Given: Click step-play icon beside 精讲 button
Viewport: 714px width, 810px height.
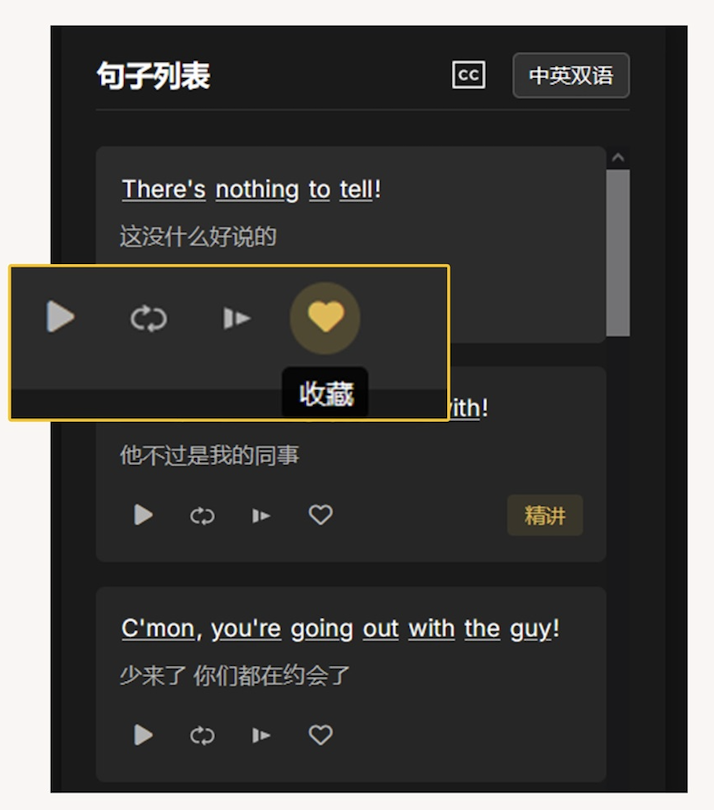Looking at the screenshot, I should pyautogui.click(x=261, y=516).
